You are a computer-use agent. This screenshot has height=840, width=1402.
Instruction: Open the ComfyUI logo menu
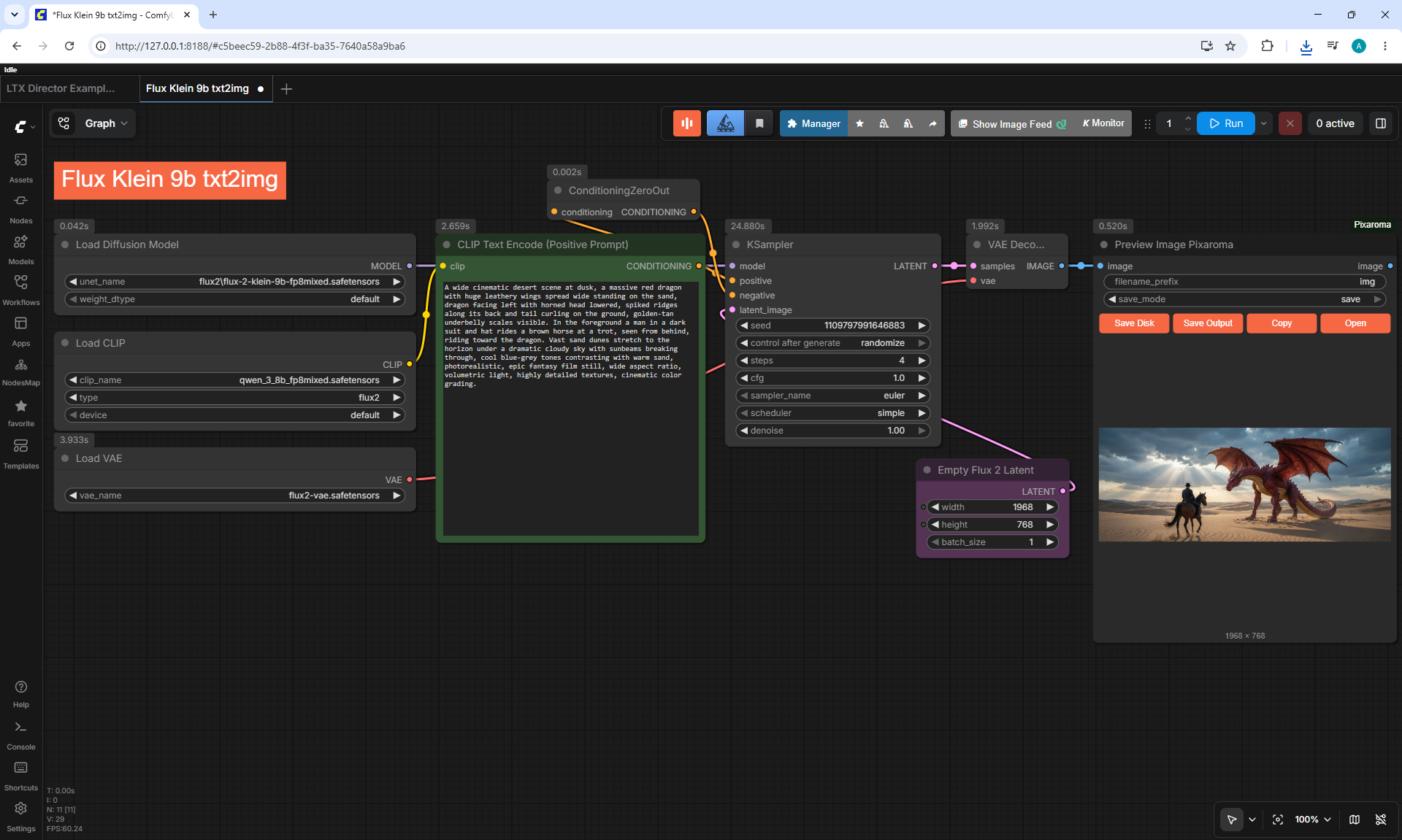tap(24, 126)
